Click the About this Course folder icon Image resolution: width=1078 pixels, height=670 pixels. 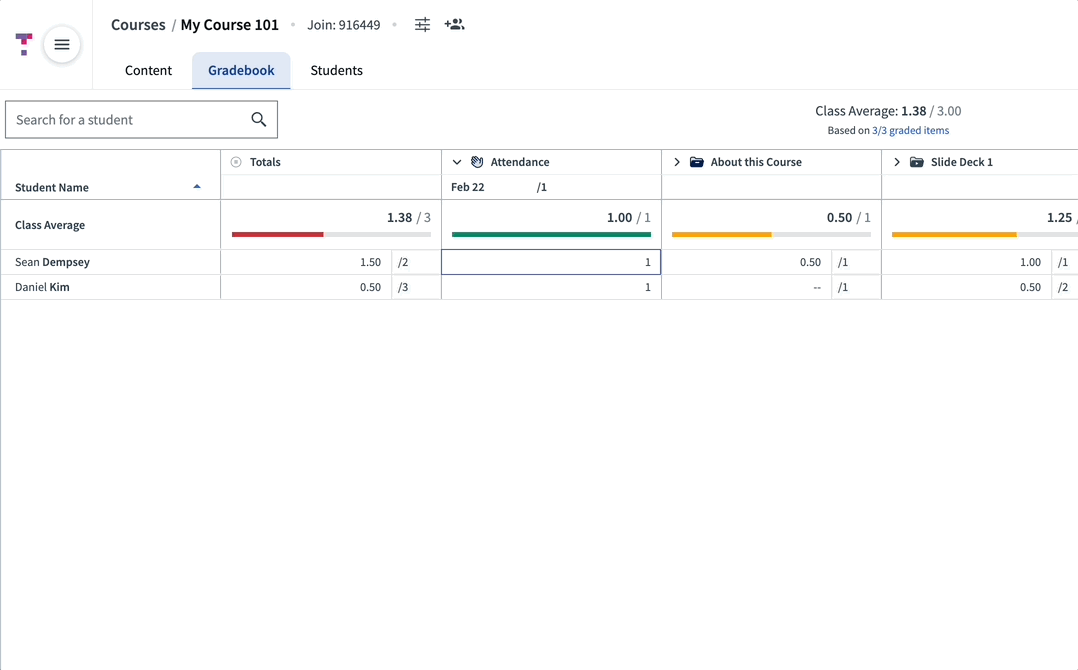tap(696, 162)
